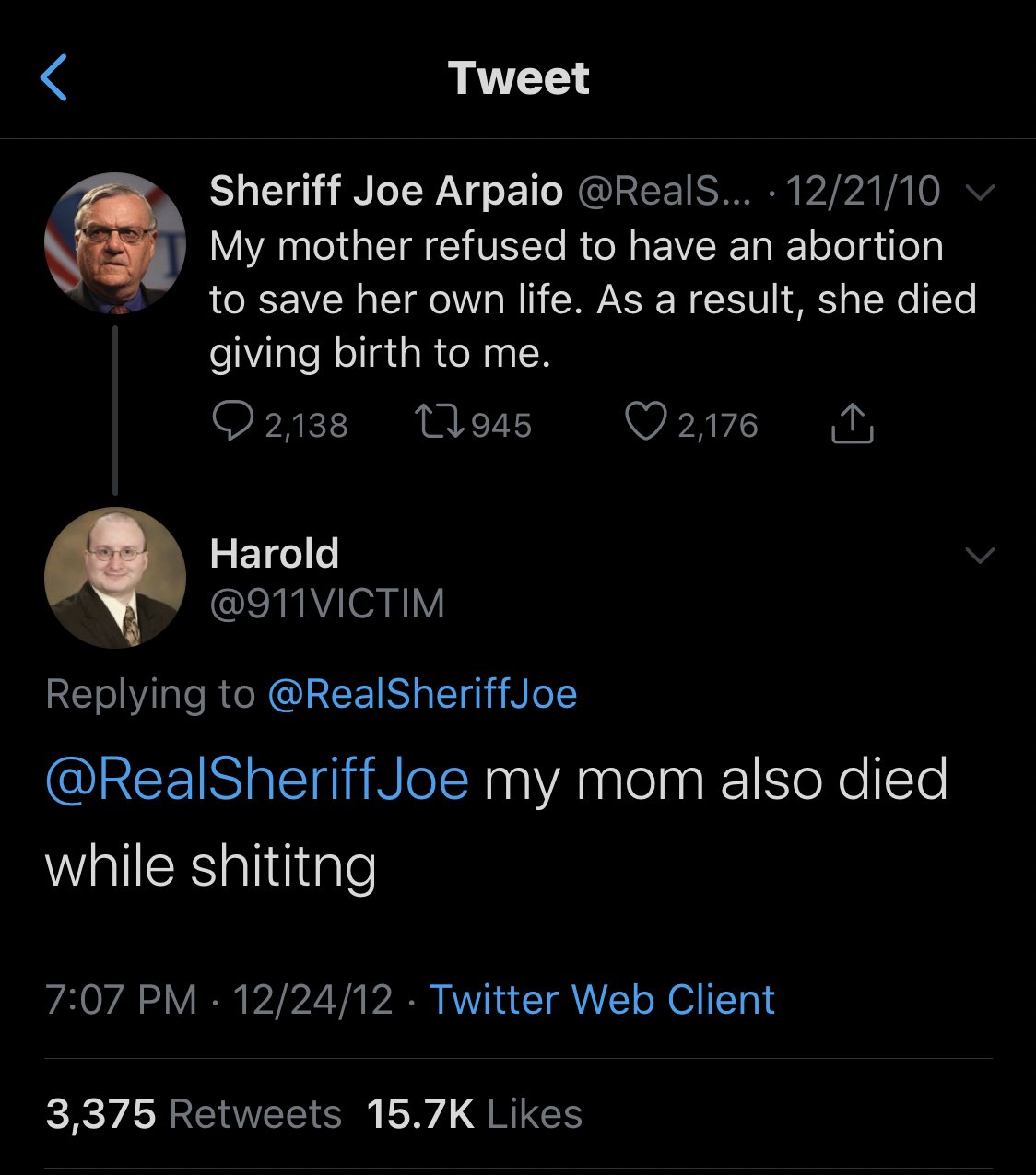This screenshot has height=1175, width=1036.
Task: Open Arpaio's tweet text about his mother
Action: (x=590, y=300)
